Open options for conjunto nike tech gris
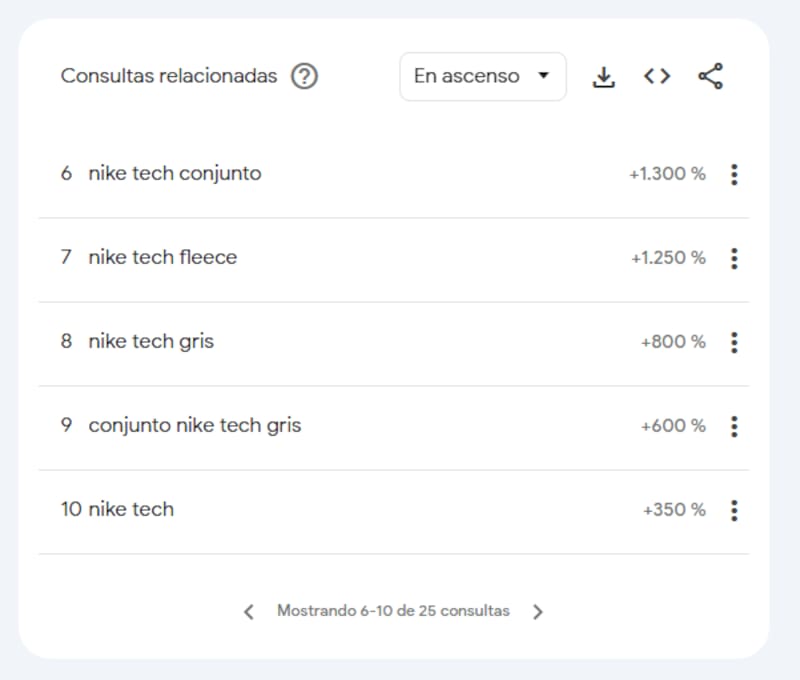The height and width of the screenshot is (680, 800). [734, 426]
